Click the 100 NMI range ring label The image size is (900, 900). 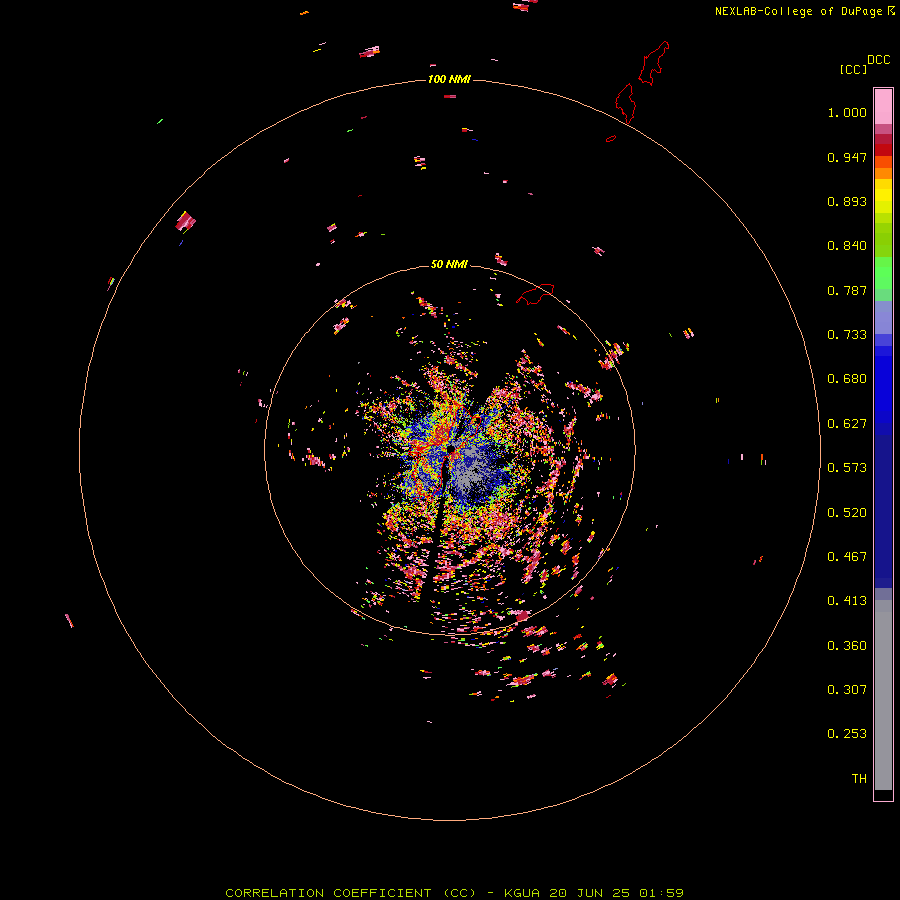tap(449, 79)
